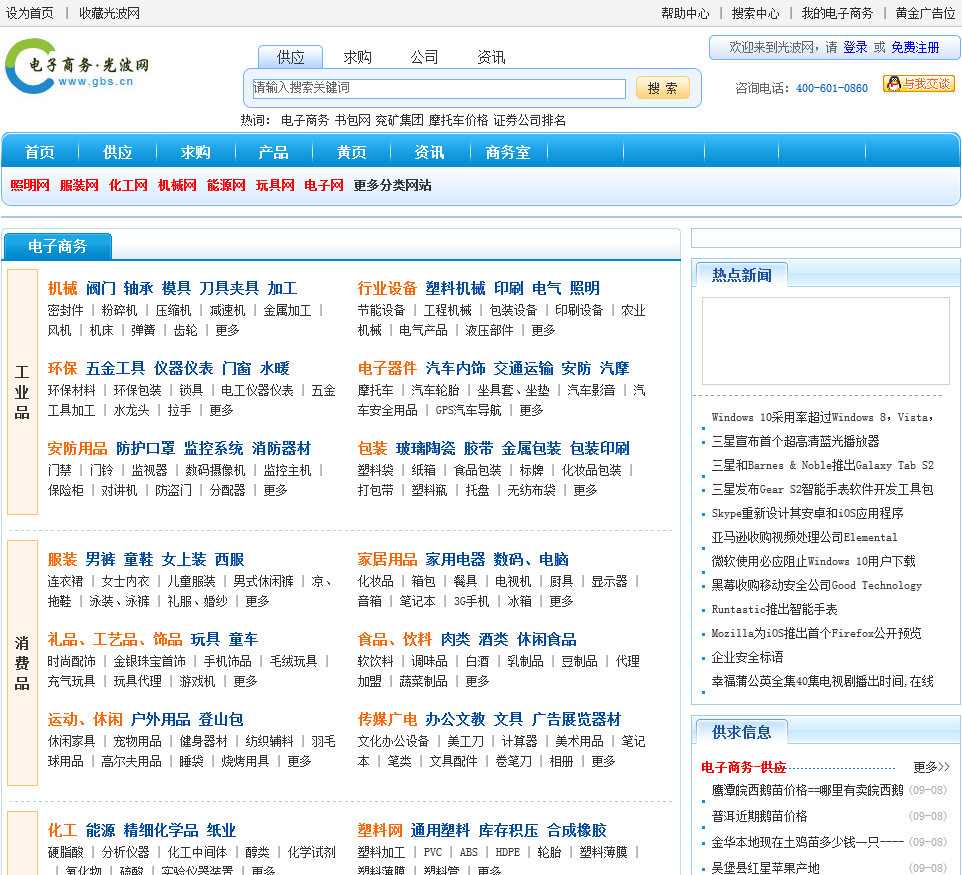
Task: Open the 玻璃陶瓷 category link
Action: (426, 449)
